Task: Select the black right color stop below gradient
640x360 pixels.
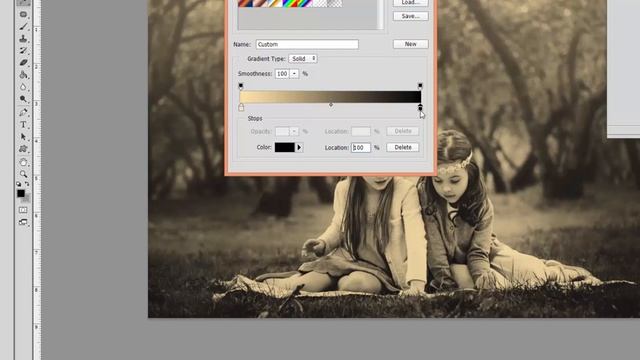Action: [420, 107]
